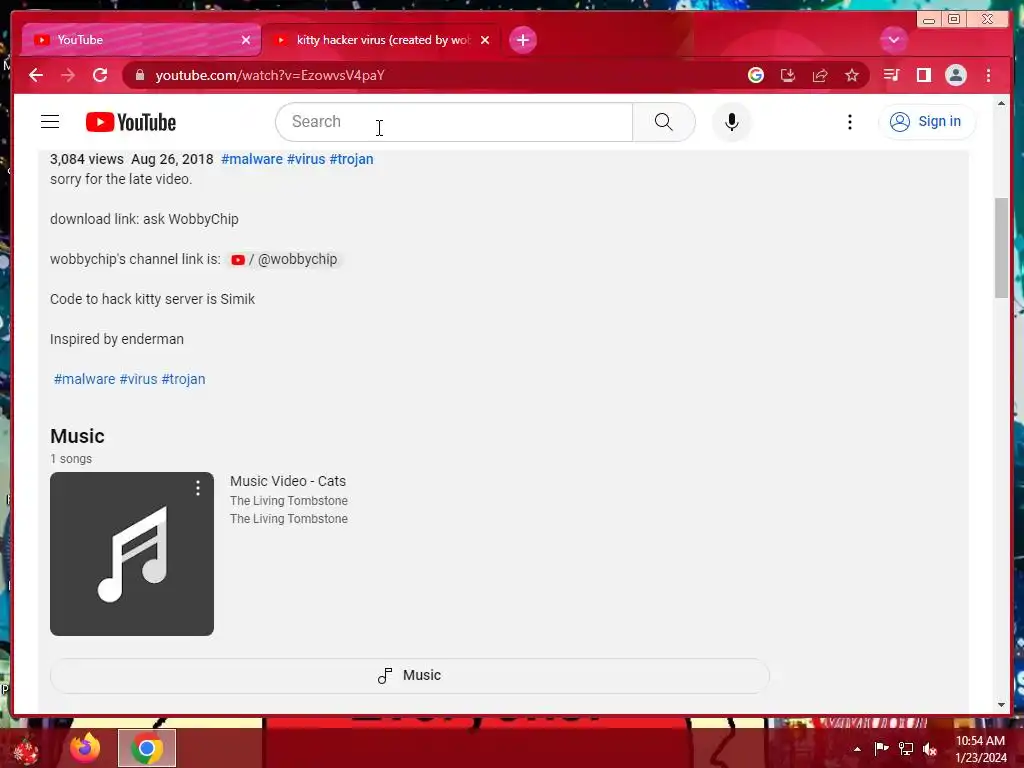Open the song card three-dot menu
The image size is (1024, 768).
coord(197,488)
